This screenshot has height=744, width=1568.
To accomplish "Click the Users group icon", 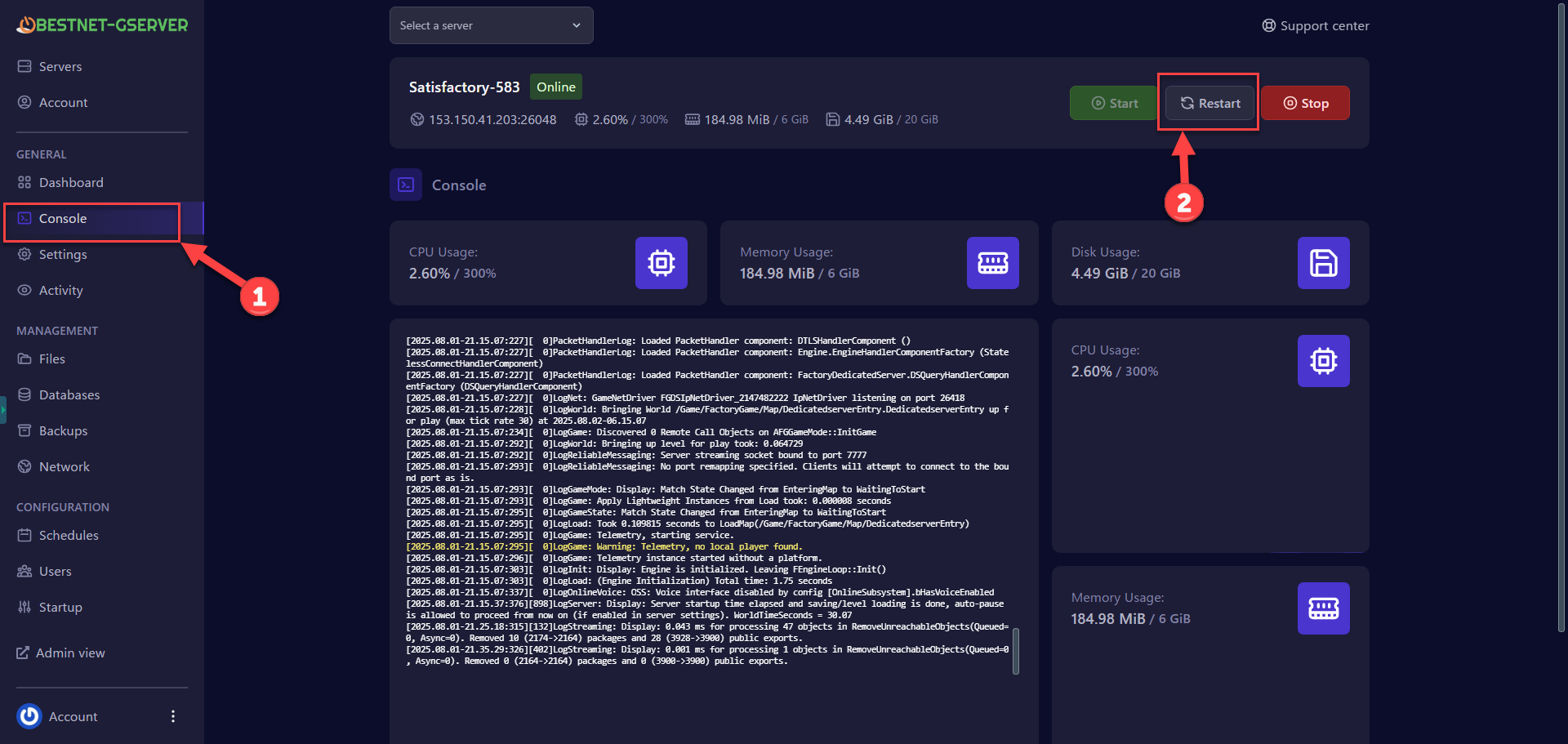I will 24,571.
